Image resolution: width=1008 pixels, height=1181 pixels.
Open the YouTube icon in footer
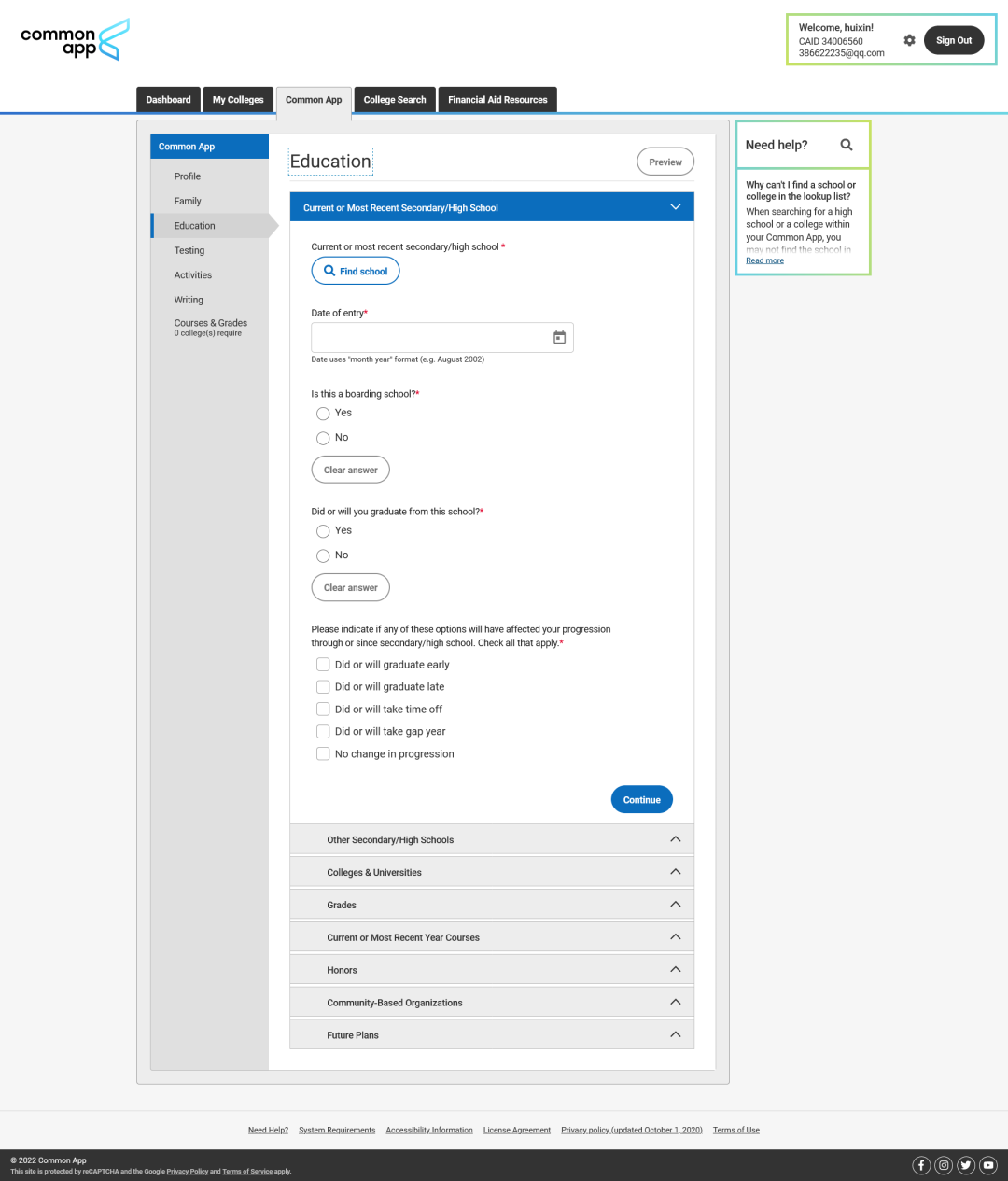pyautogui.click(x=988, y=1165)
